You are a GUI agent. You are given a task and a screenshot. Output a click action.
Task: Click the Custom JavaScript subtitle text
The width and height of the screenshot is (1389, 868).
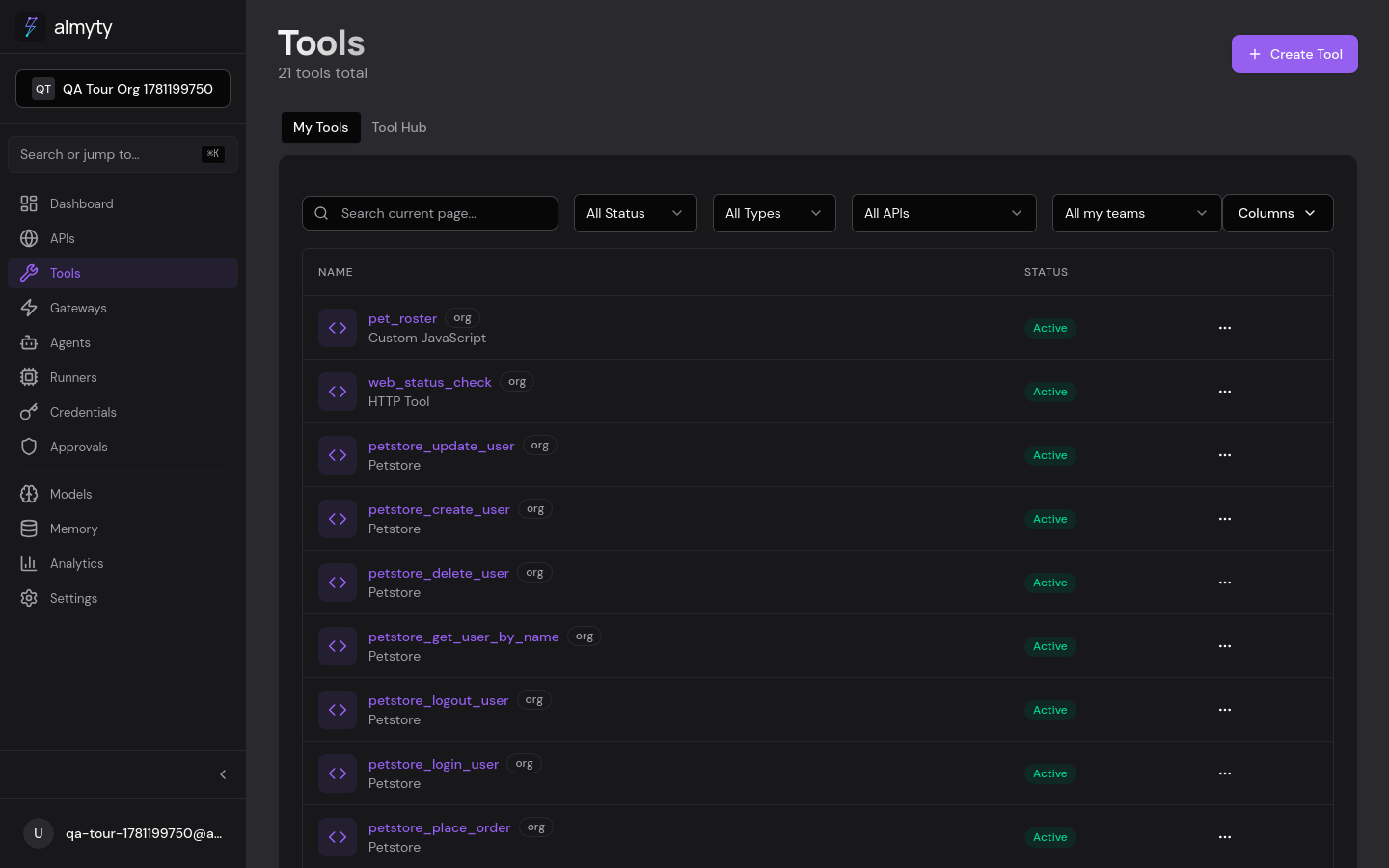point(426,338)
